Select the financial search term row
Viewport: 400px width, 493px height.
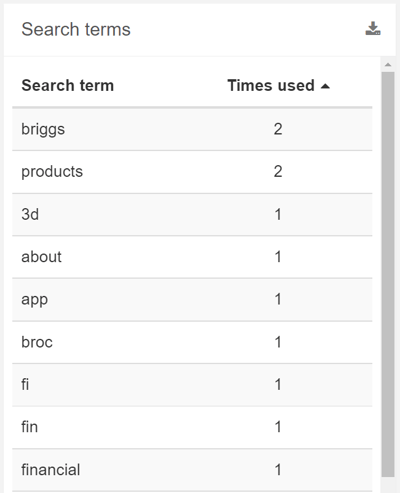coord(192,470)
